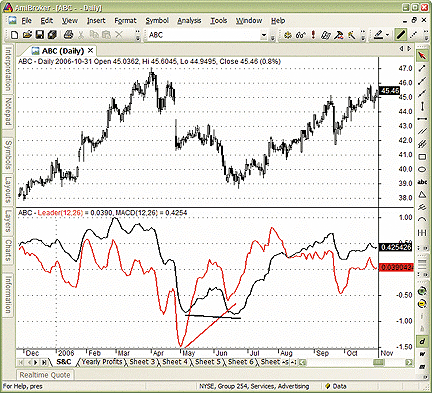Viewport: 432px width, 393px height.
Task: Toggle the highlighted pencil draw mode button
Action: click(400, 35)
